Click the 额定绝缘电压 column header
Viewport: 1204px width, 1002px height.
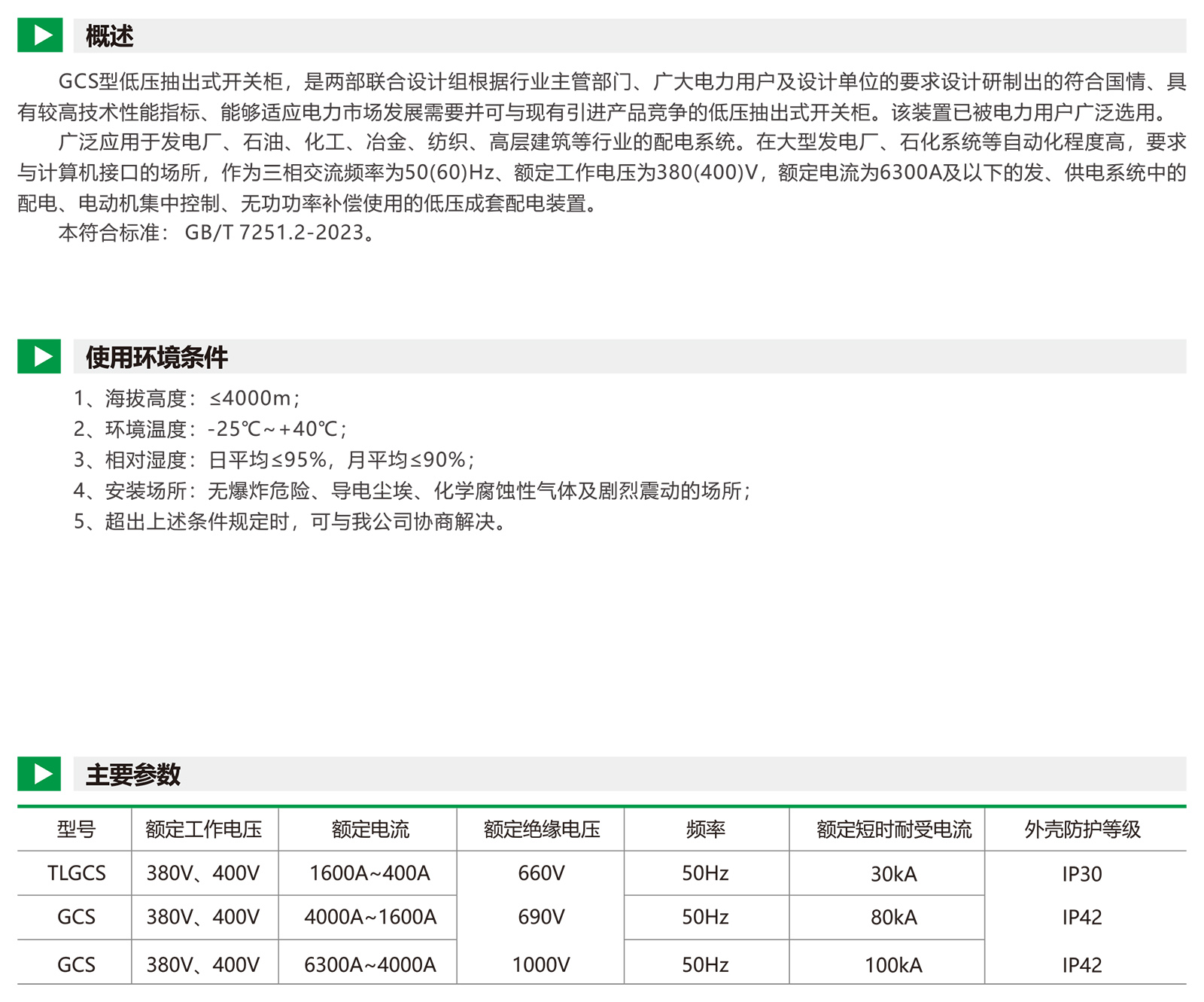[x=541, y=830]
